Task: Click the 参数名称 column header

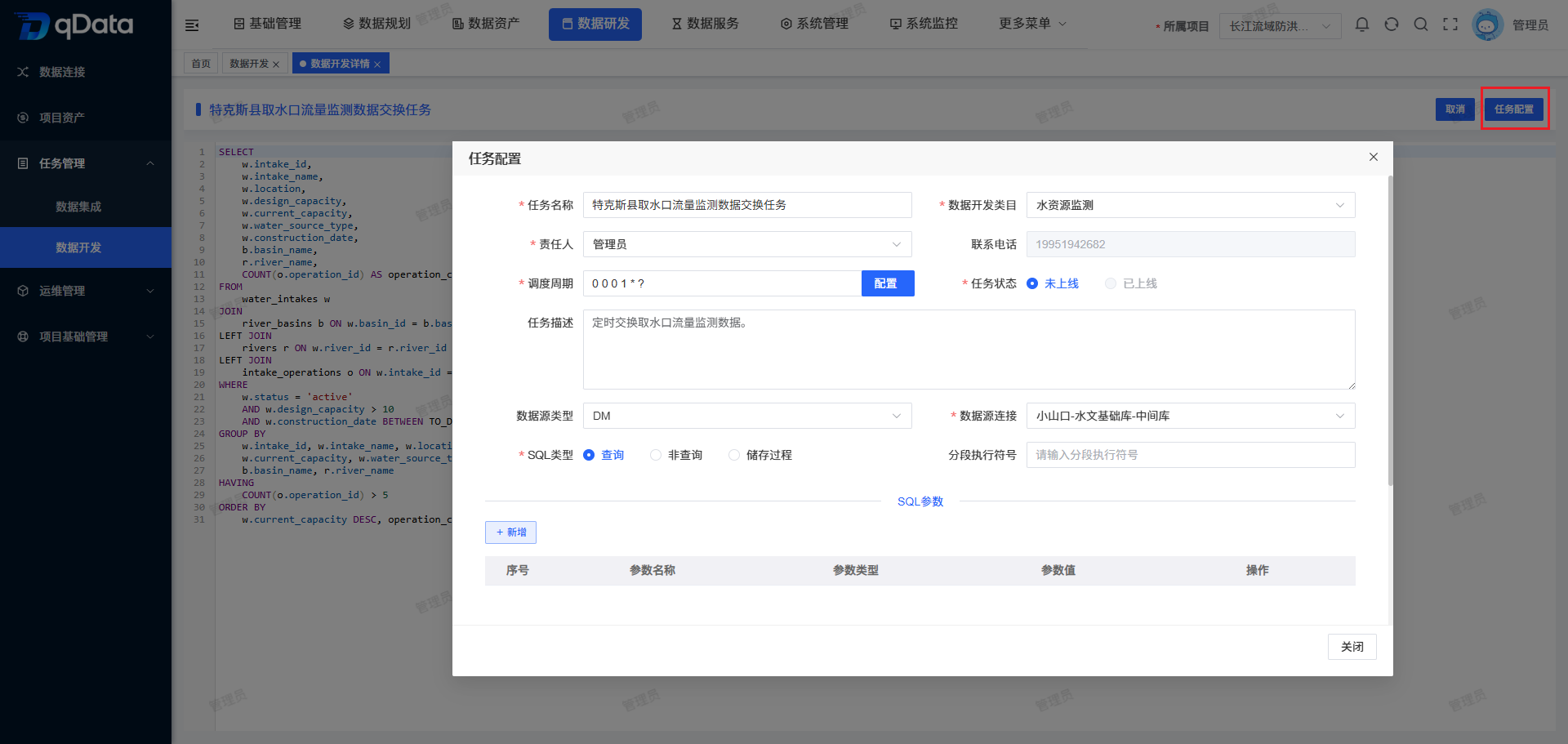Action: 652,570
